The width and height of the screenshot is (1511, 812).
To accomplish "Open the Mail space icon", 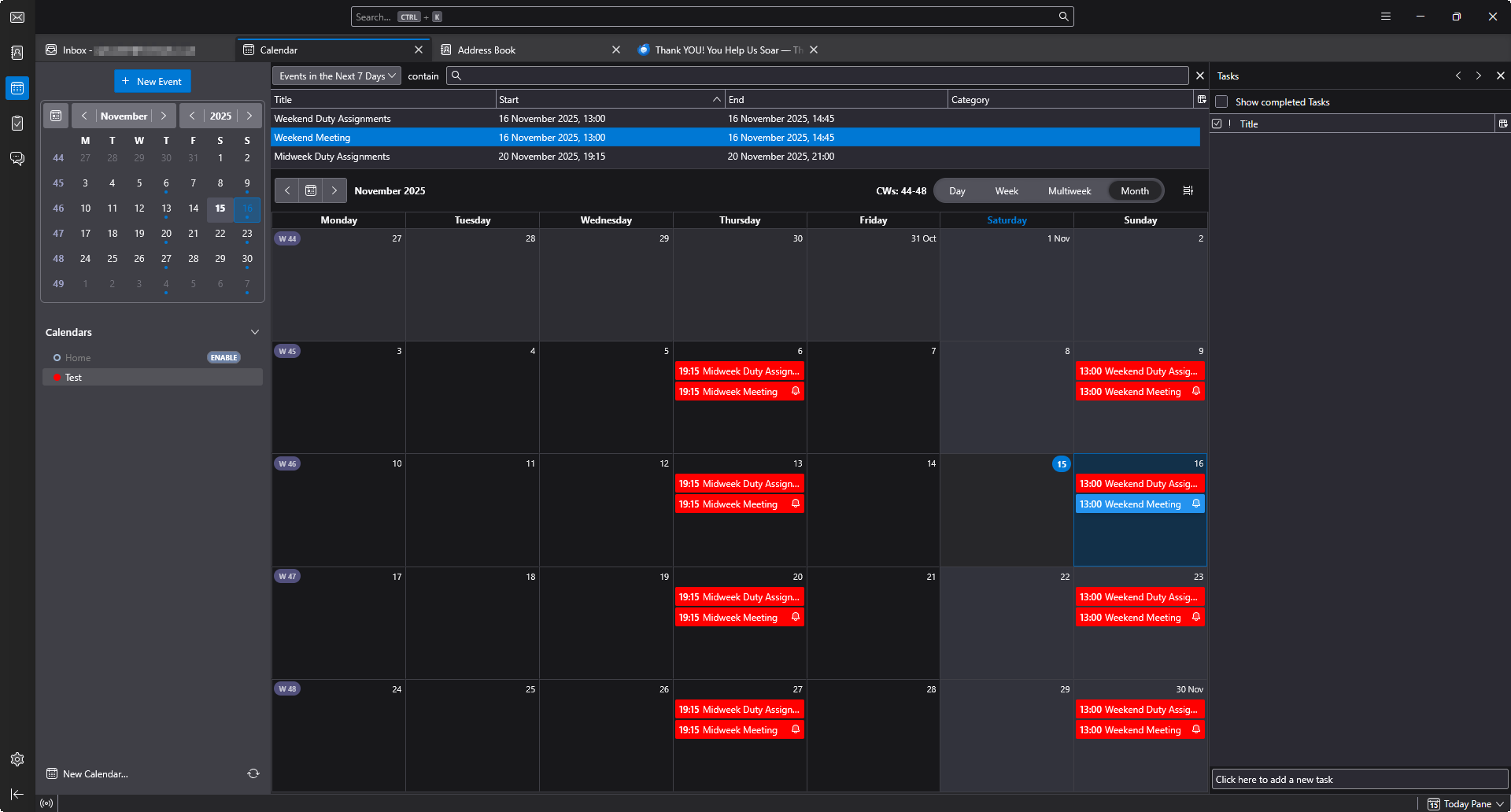I will [x=17, y=17].
